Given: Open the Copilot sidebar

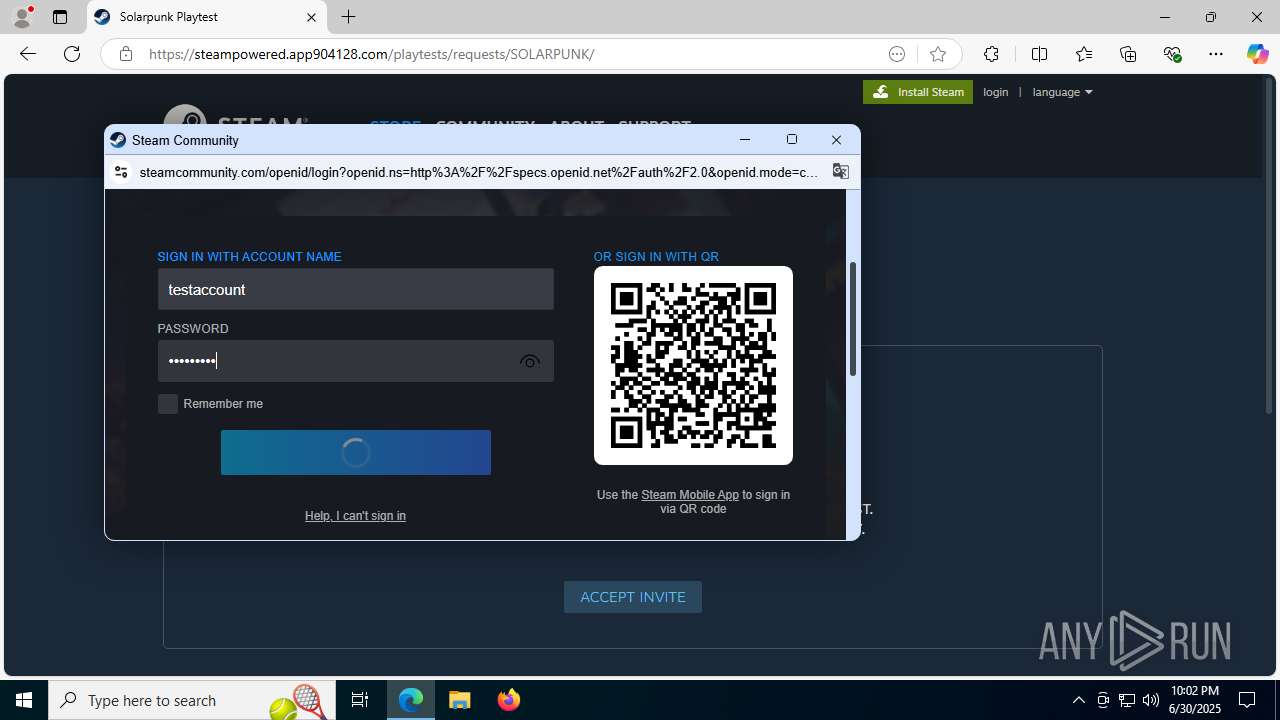Looking at the screenshot, I should point(1257,54).
